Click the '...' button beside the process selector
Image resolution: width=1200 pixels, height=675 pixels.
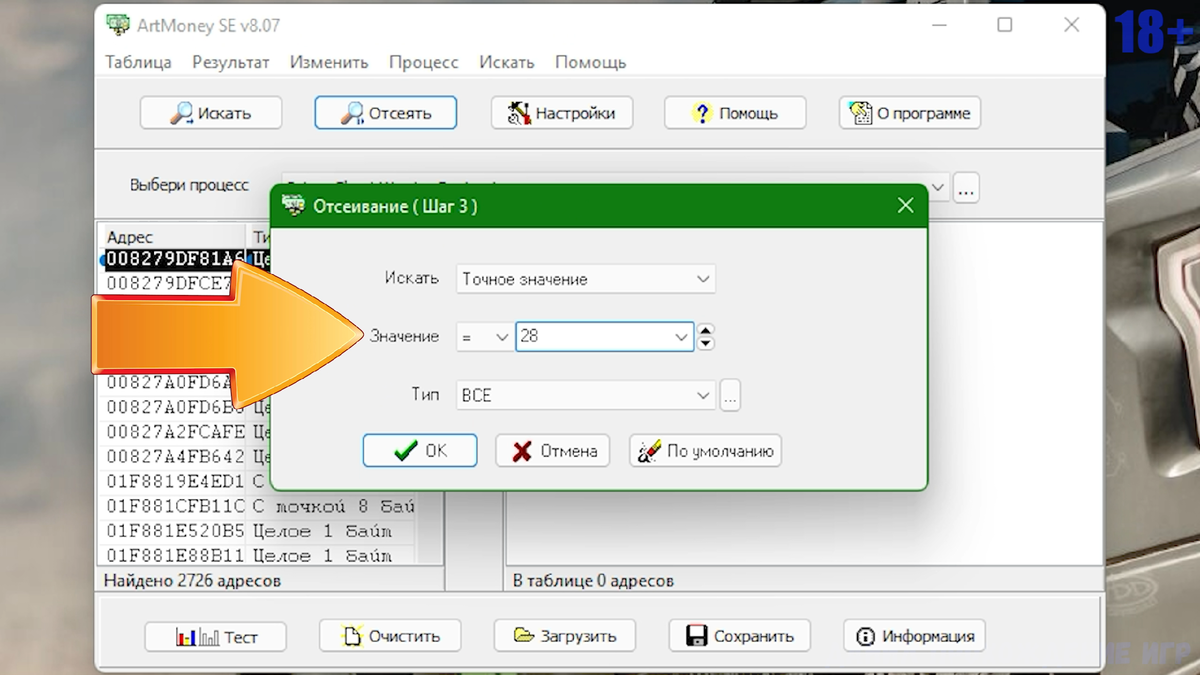pyautogui.click(x=965, y=187)
